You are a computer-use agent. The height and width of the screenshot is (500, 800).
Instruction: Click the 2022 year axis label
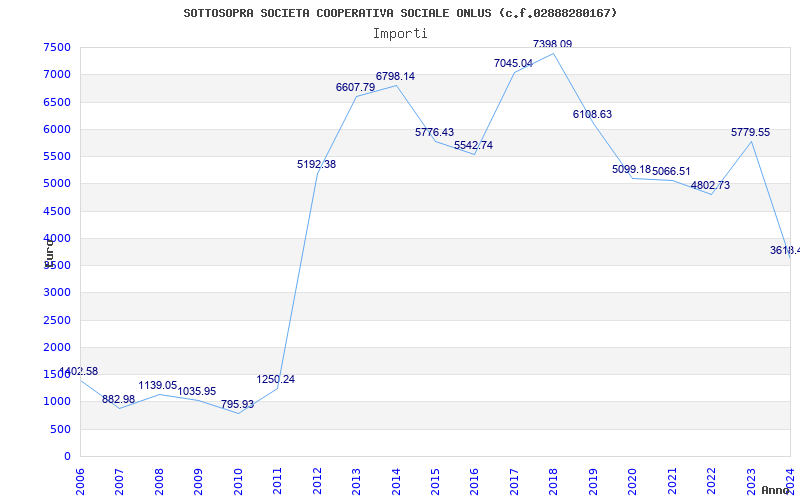tap(712, 483)
